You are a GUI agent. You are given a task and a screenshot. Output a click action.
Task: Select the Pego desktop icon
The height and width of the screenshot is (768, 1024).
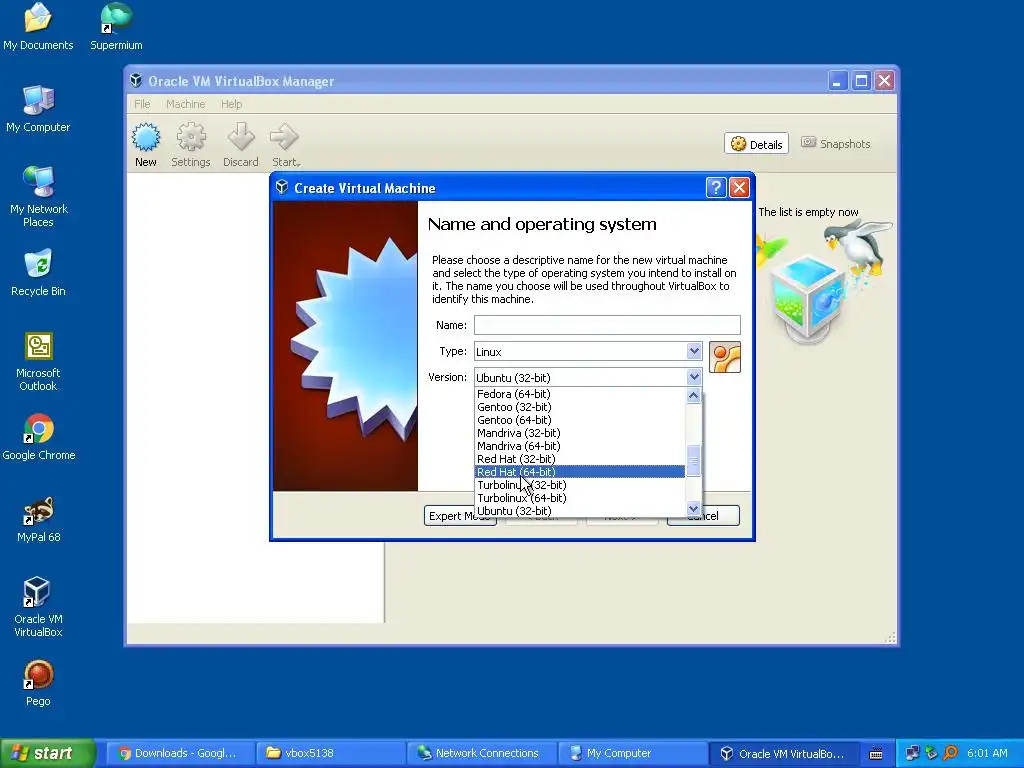(x=38, y=684)
